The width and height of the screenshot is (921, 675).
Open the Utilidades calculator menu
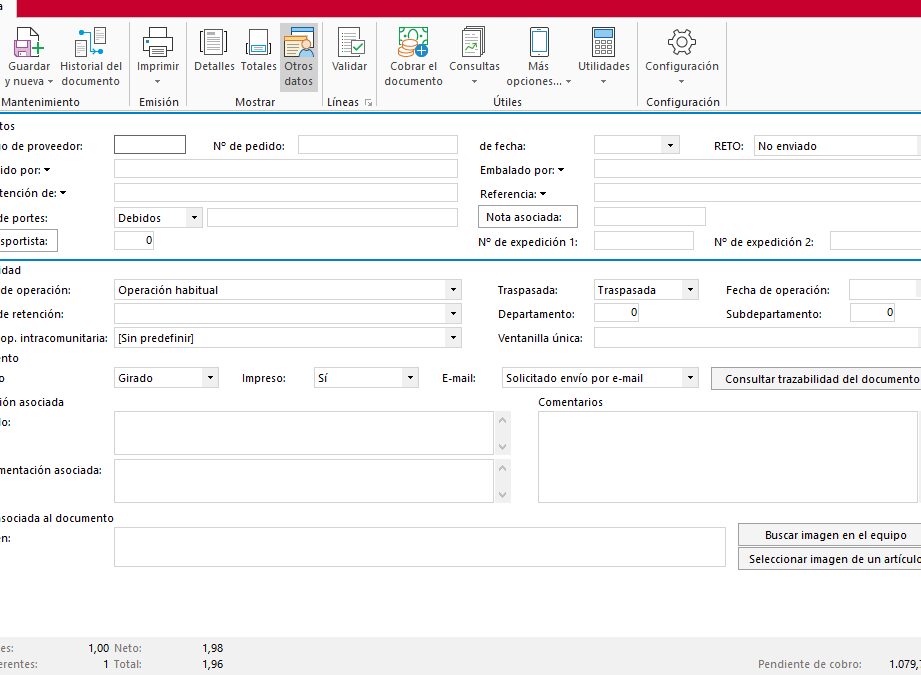point(604,42)
